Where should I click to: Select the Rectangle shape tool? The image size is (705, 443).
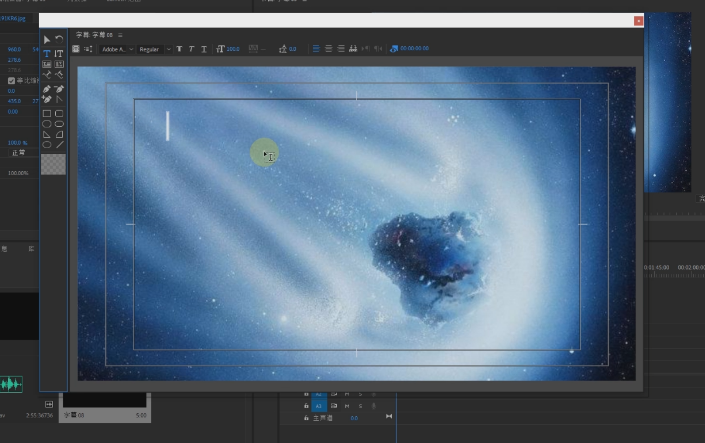(x=47, y=113)
